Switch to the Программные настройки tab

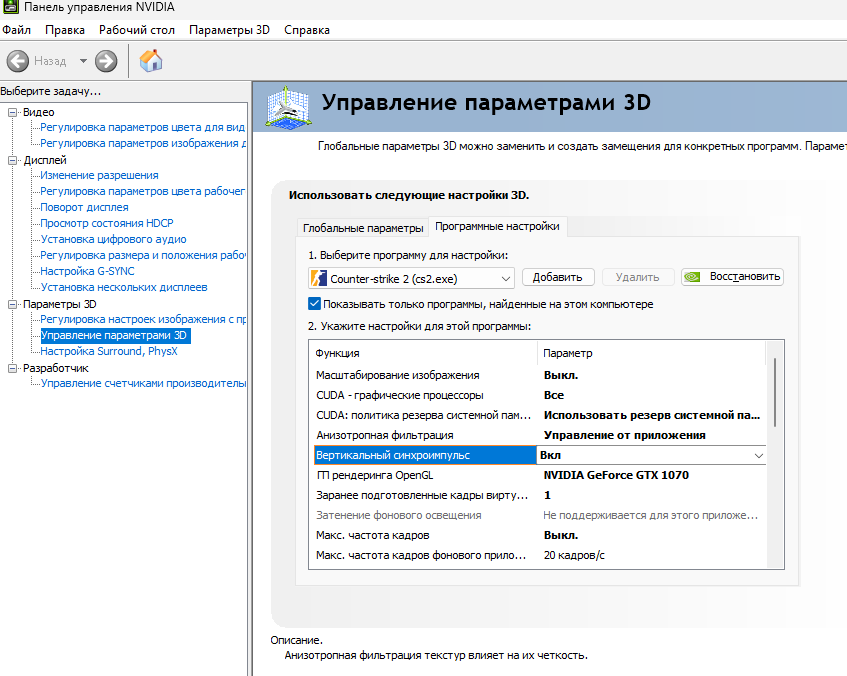pos(498,226)
